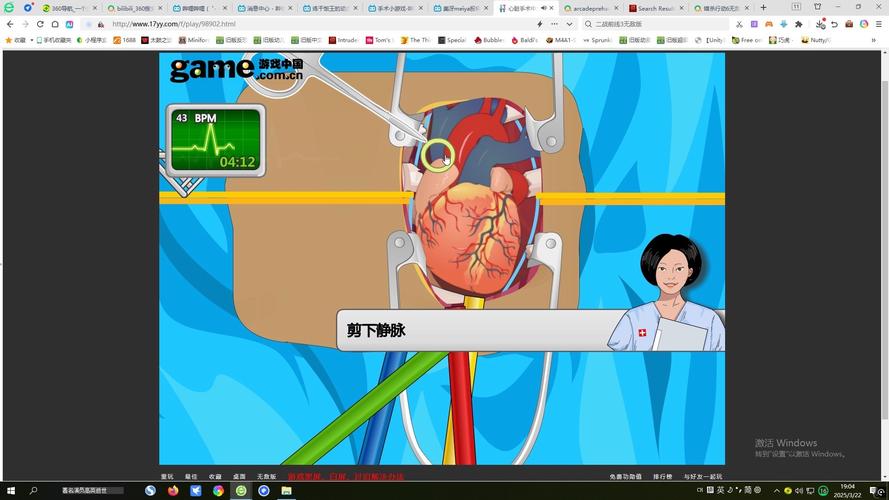Launch Firefox from the taskbar

tap(173, 490)
